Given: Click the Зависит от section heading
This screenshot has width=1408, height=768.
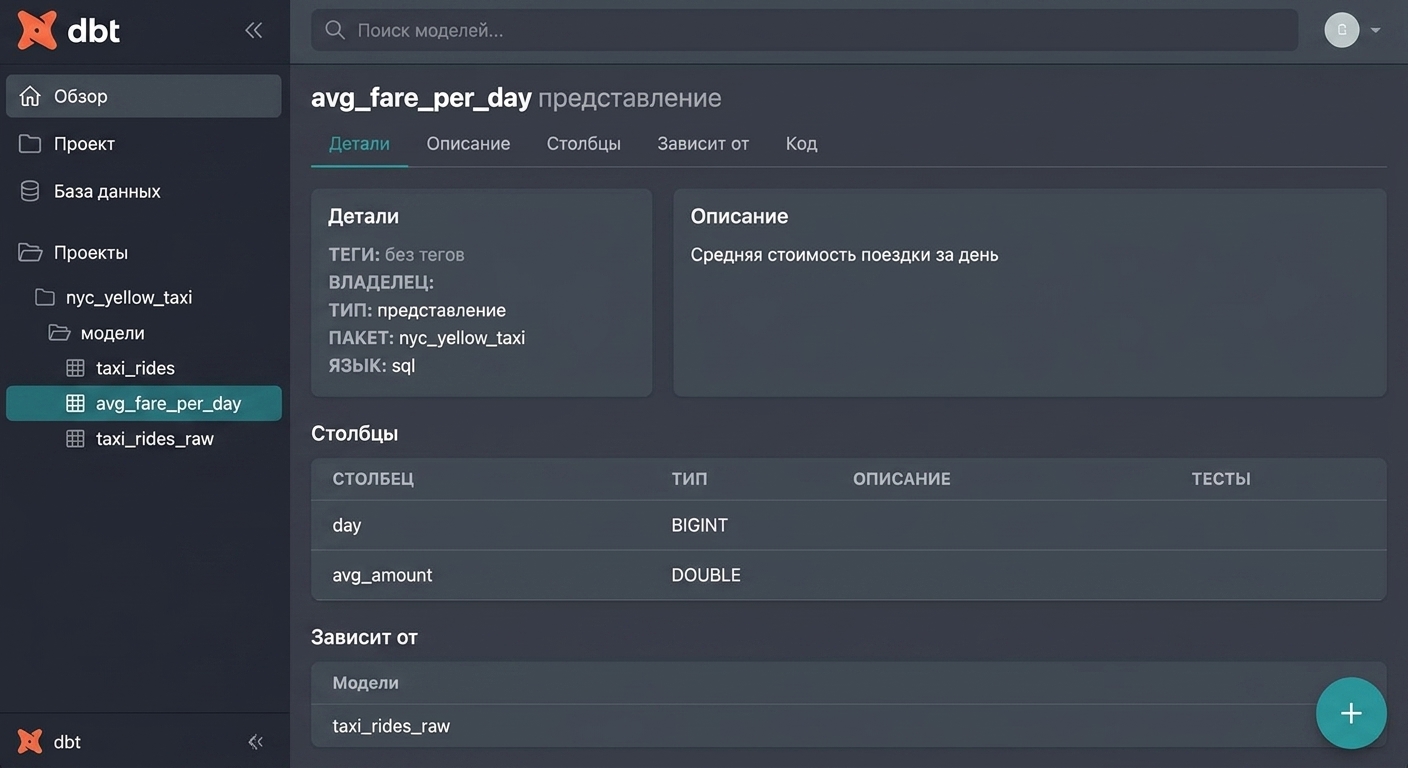Looking at the screenshot, I should coord(364,637).
